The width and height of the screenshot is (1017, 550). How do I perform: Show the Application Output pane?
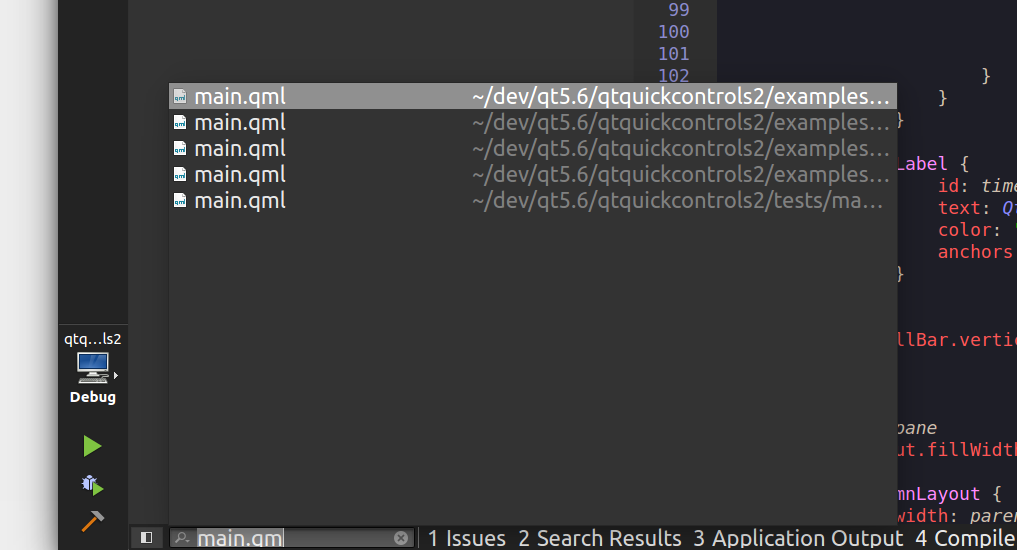797,538
